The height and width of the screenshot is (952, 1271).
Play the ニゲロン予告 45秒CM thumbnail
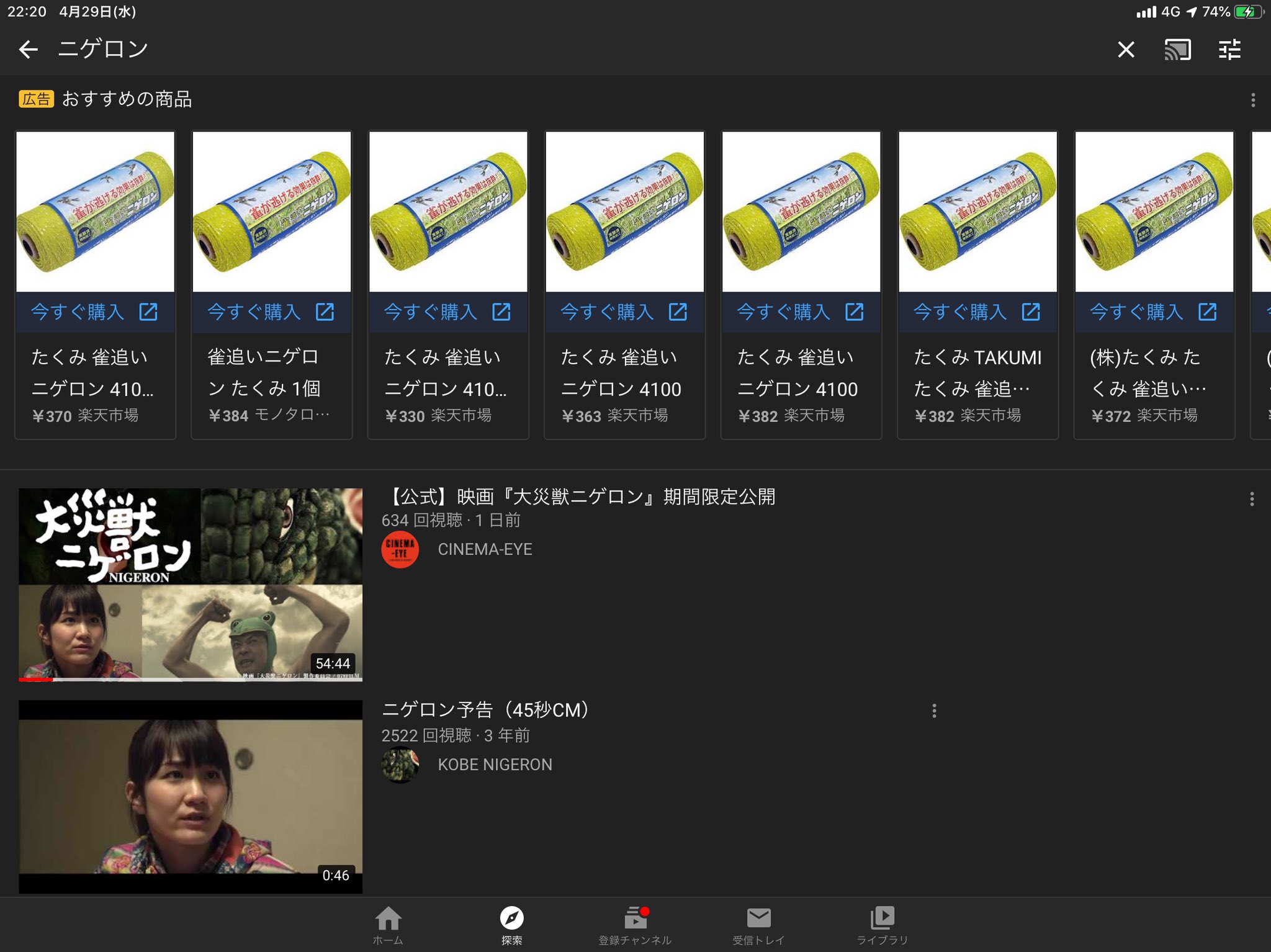(x=191, y=797)
